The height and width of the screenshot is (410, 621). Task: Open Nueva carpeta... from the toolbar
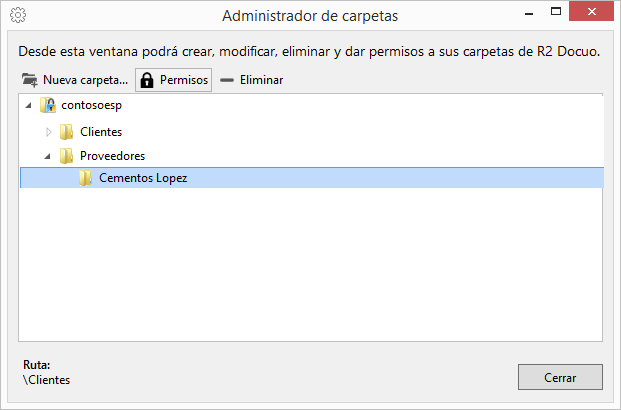tap(75, 80)
